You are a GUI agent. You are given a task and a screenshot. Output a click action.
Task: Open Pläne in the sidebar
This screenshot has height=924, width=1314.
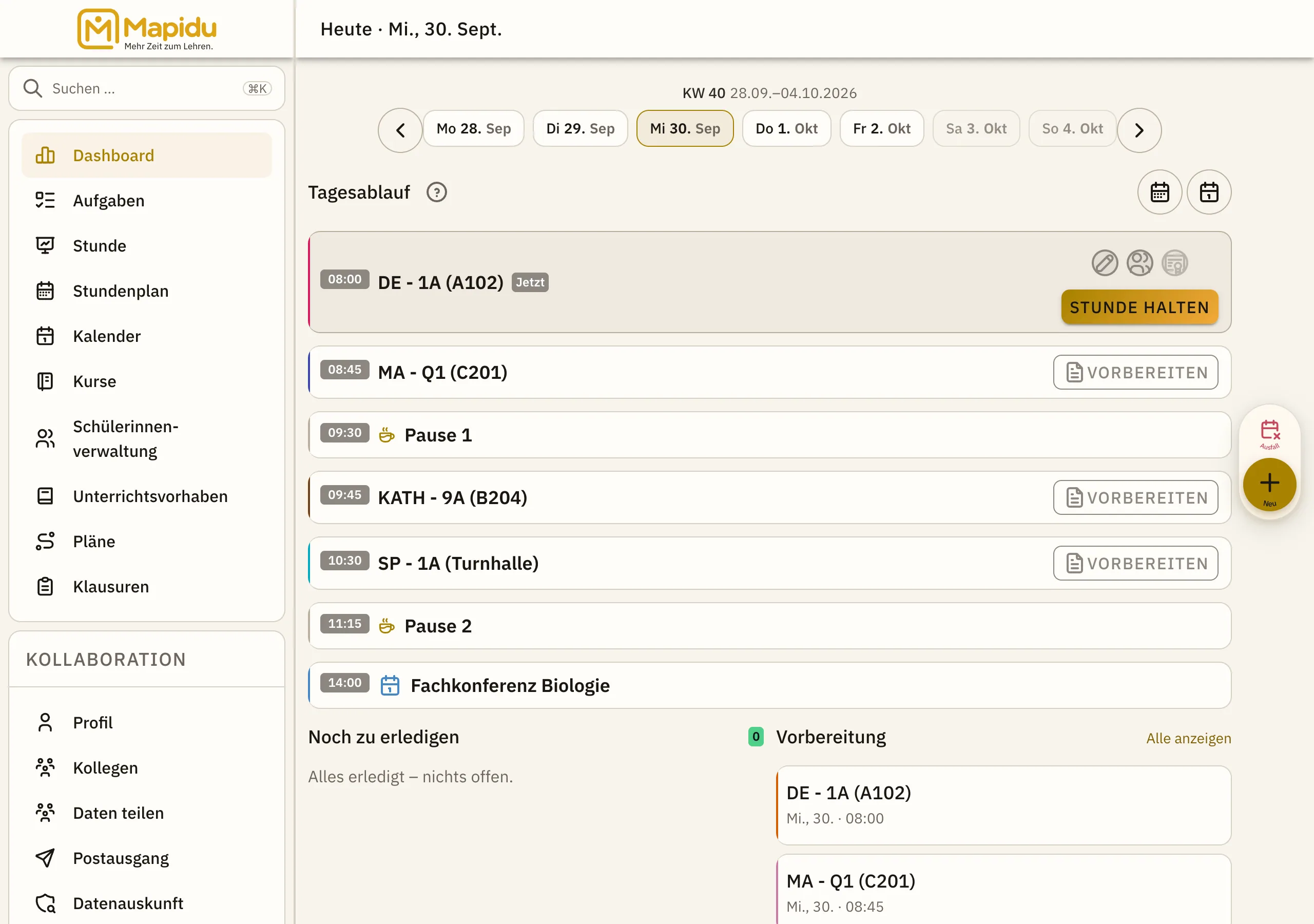[x=146, y=542]
